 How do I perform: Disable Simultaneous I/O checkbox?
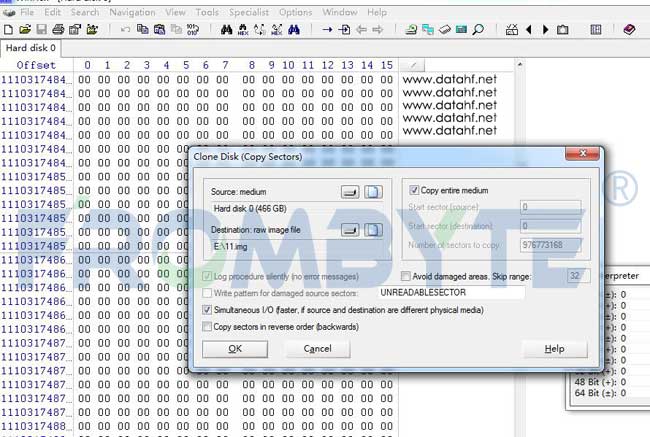point(206,310)
